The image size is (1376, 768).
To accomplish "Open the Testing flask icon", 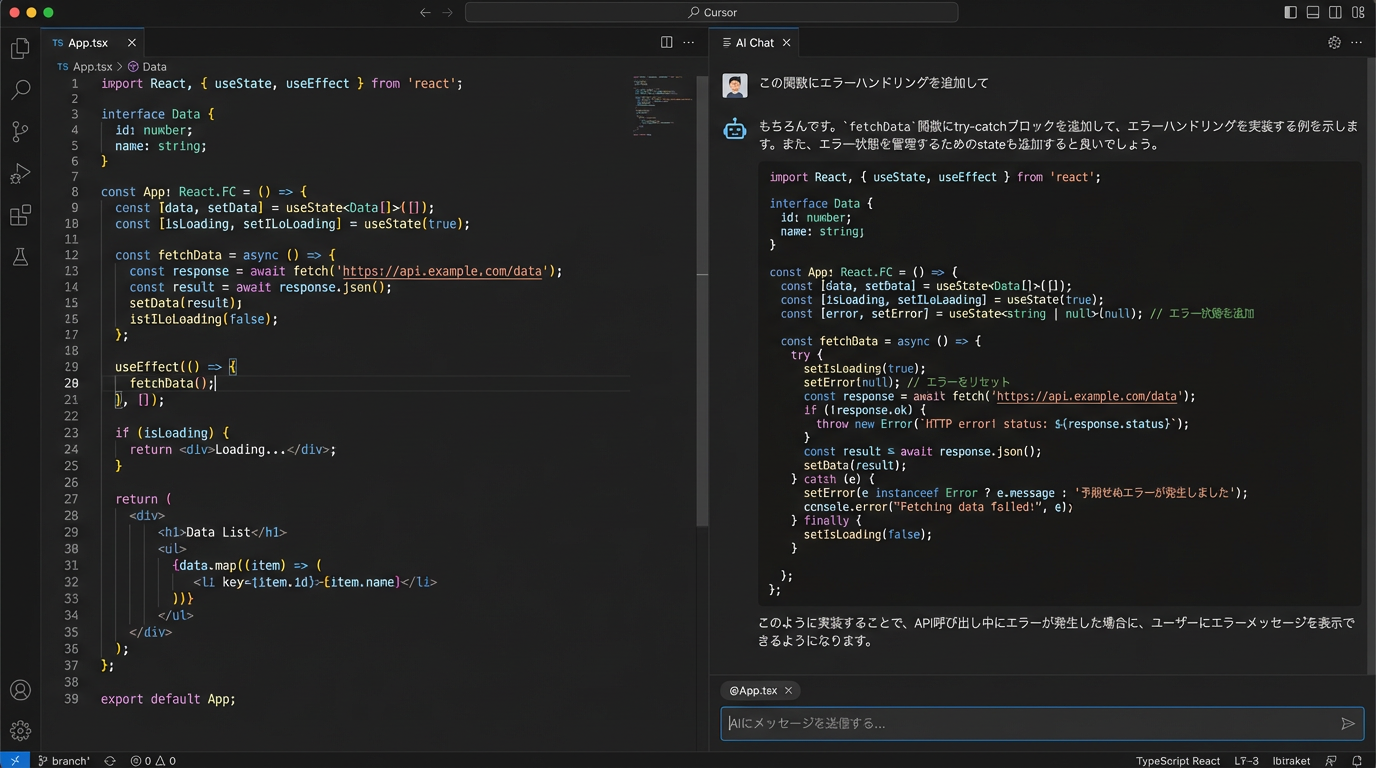I will click(20, 257).
